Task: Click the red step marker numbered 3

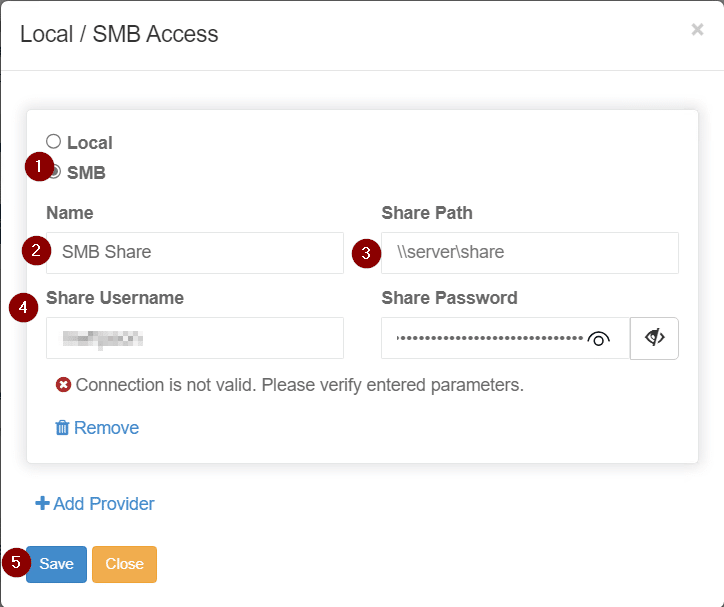Action: coord(365,254)
